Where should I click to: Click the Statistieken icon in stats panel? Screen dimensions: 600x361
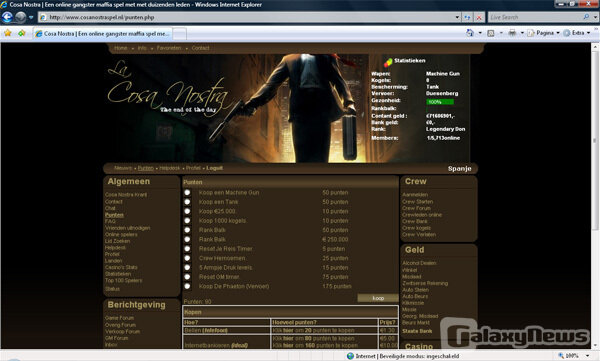[388, 62]
